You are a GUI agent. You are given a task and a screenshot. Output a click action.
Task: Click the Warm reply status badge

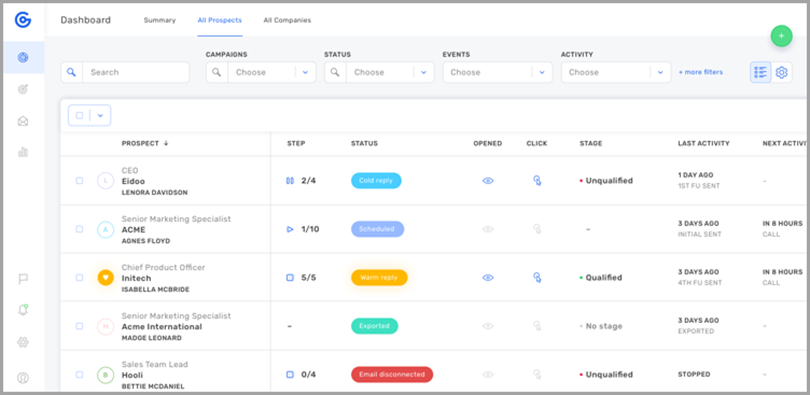[x=379, y=278]
